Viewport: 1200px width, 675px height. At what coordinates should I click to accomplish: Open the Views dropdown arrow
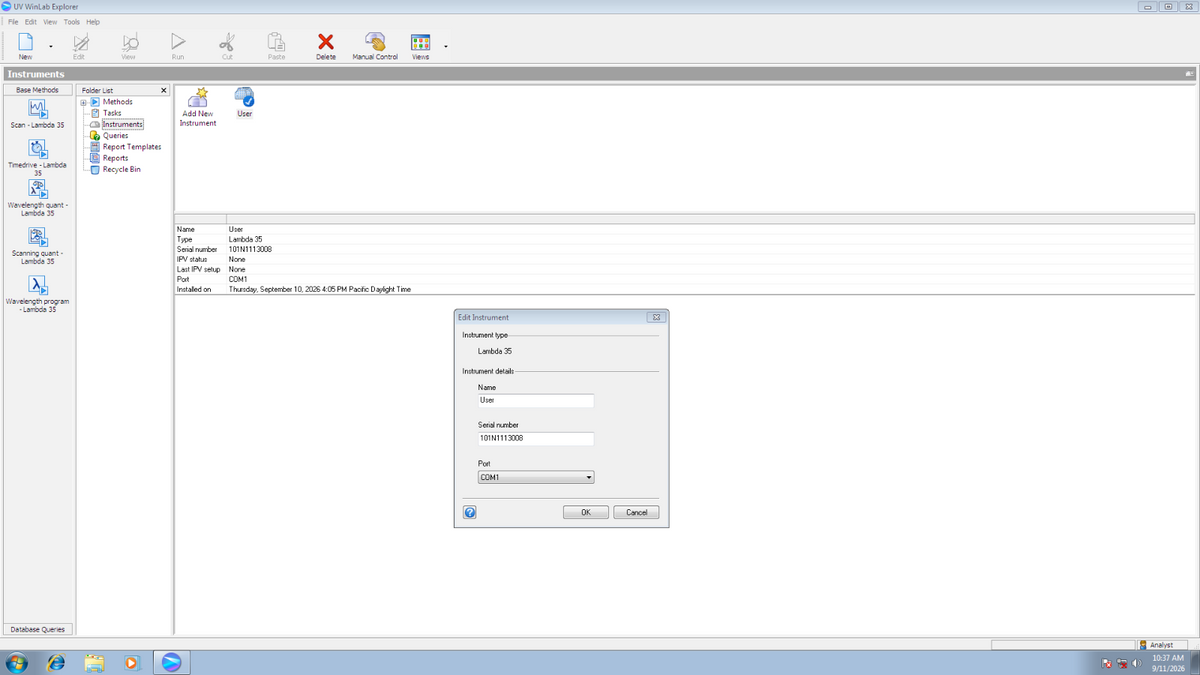coord(445,46)
